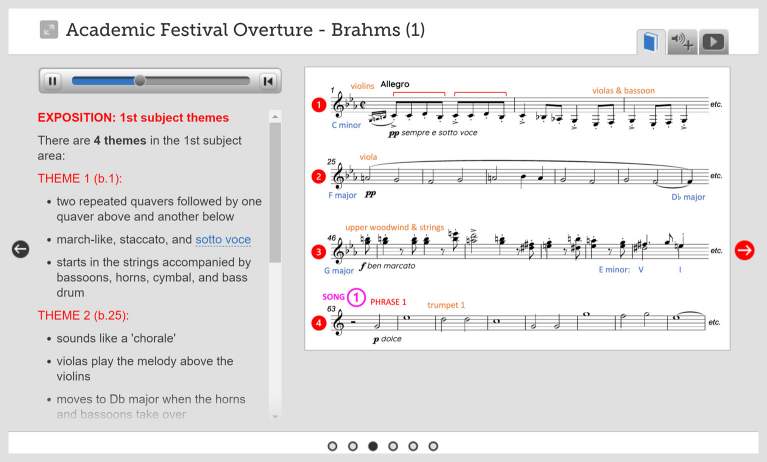The width and height of the screenshot is (767, 462).
Task: Click red theme 2 marker in score
Action: click(318, 176)
